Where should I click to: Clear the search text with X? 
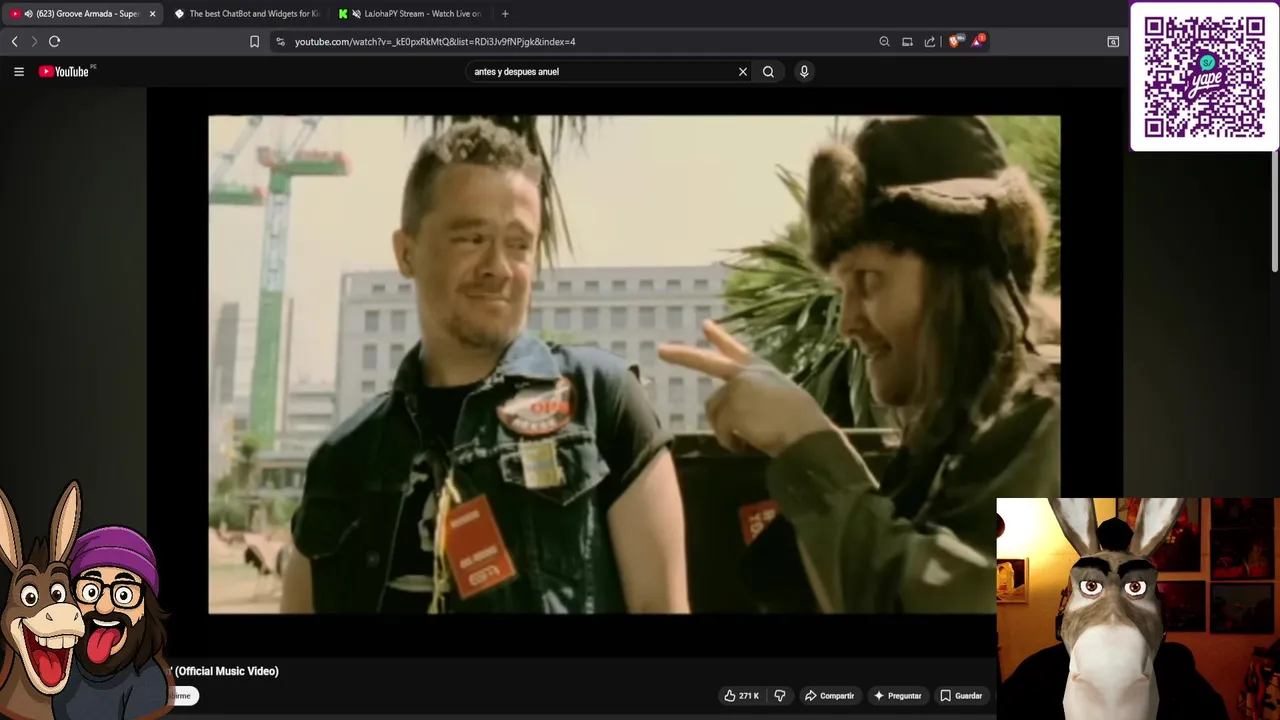tap(743, 72)
